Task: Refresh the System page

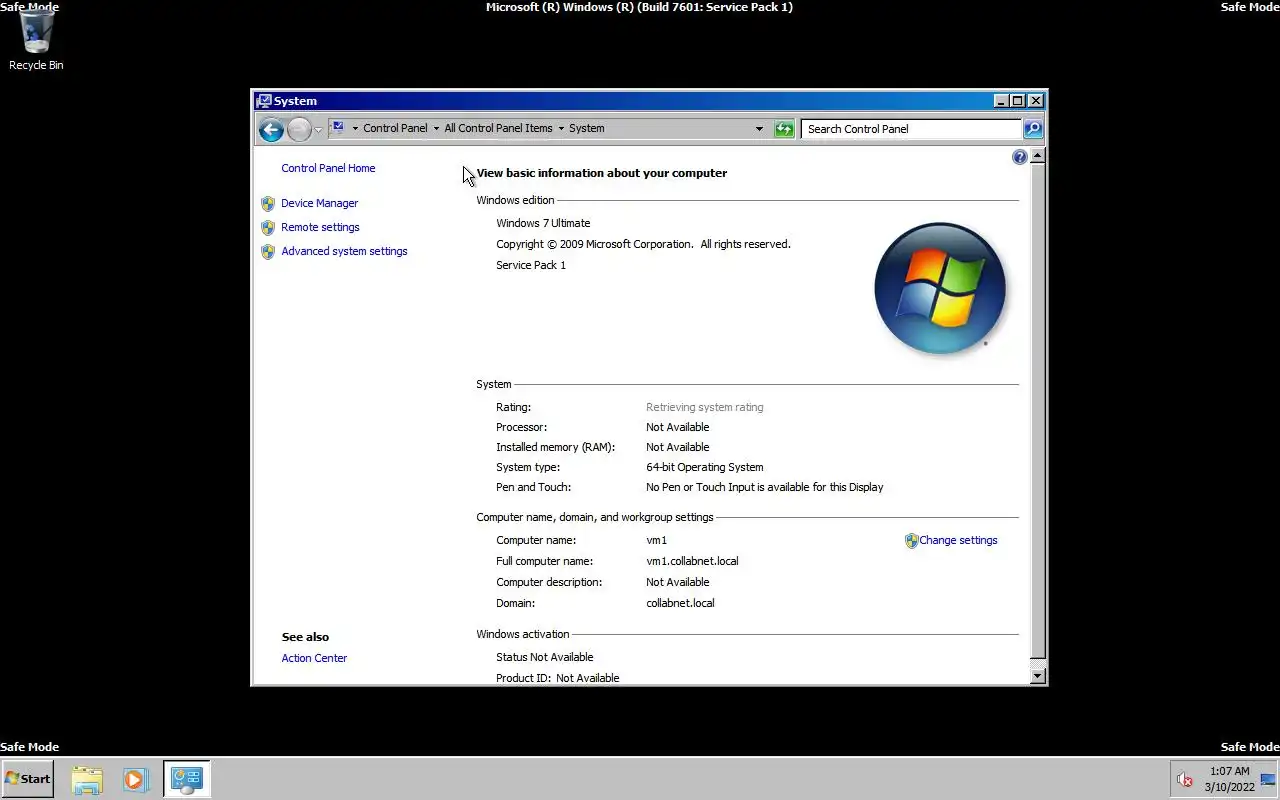Action: tap(784, 129)
